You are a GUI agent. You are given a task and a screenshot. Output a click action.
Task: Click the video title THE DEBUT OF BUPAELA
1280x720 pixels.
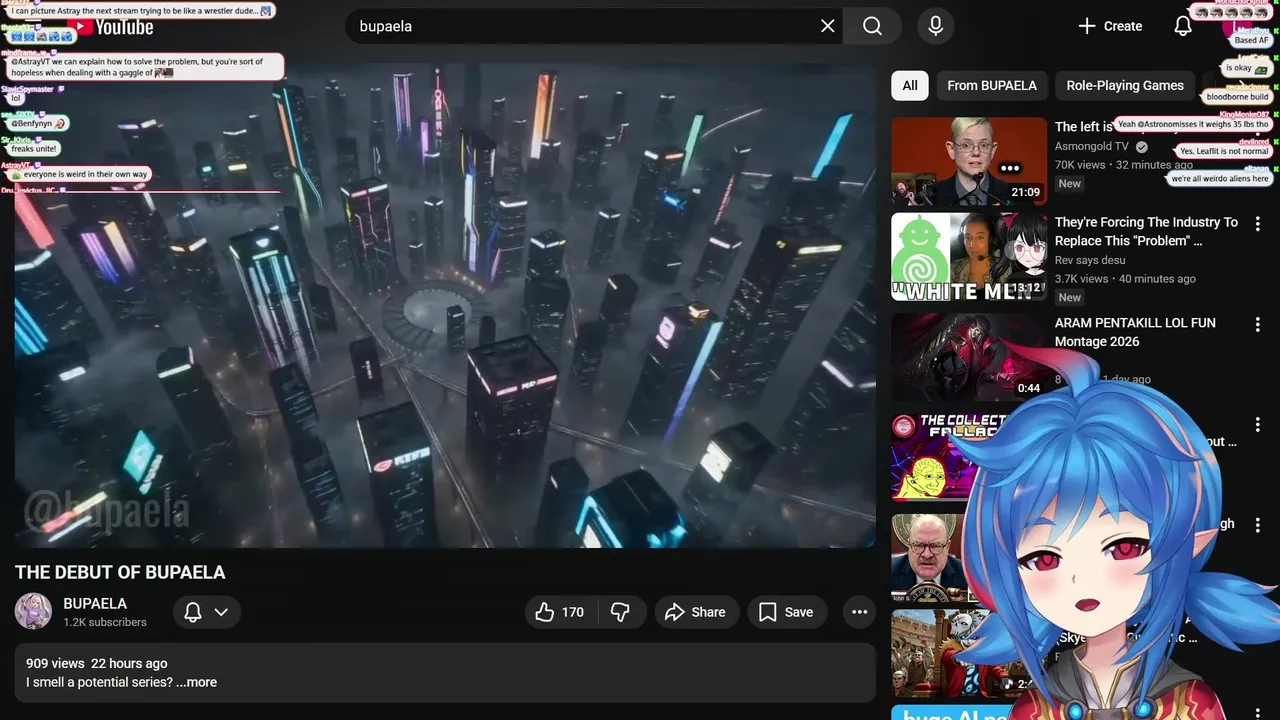point(120,572)
